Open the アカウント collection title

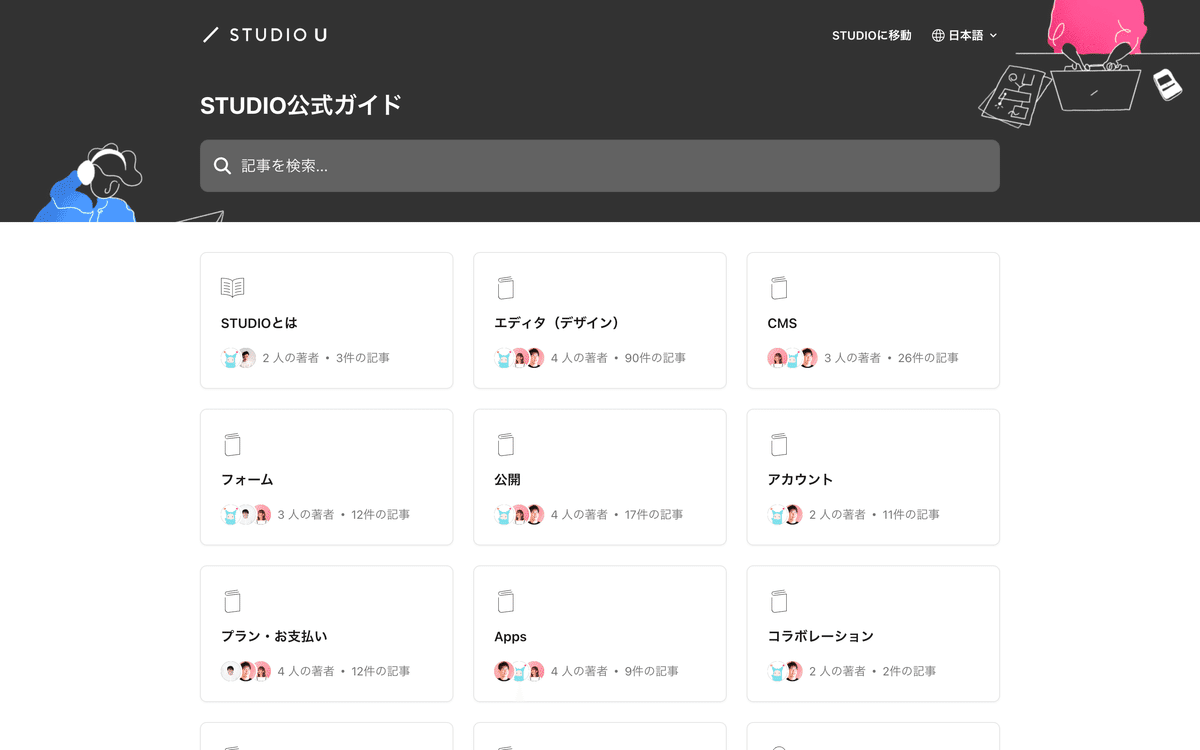[800, 480]
